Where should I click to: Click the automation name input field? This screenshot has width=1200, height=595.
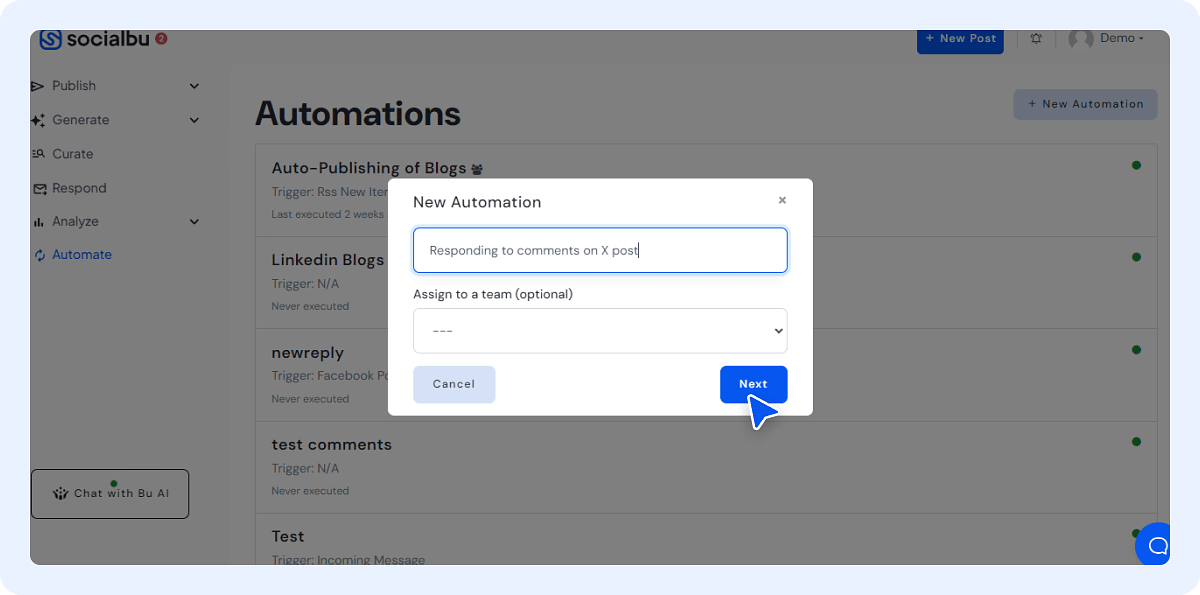[600, 250]
